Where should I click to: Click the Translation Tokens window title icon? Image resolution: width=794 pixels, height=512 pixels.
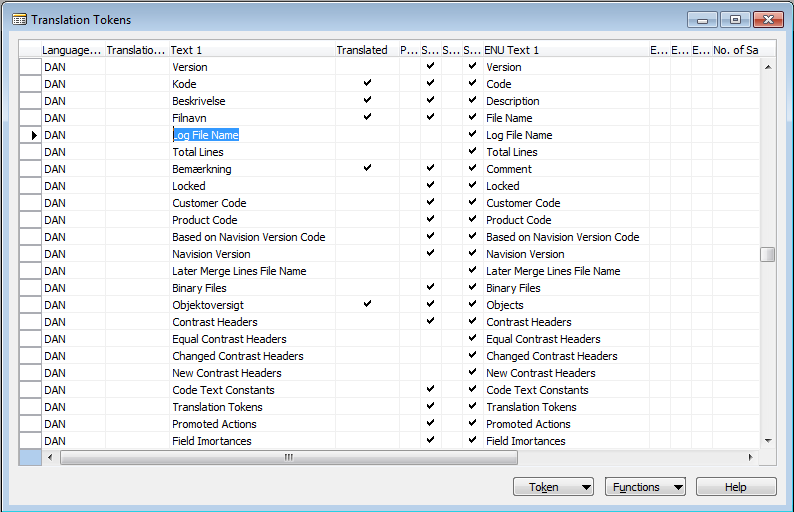[19, 19]
